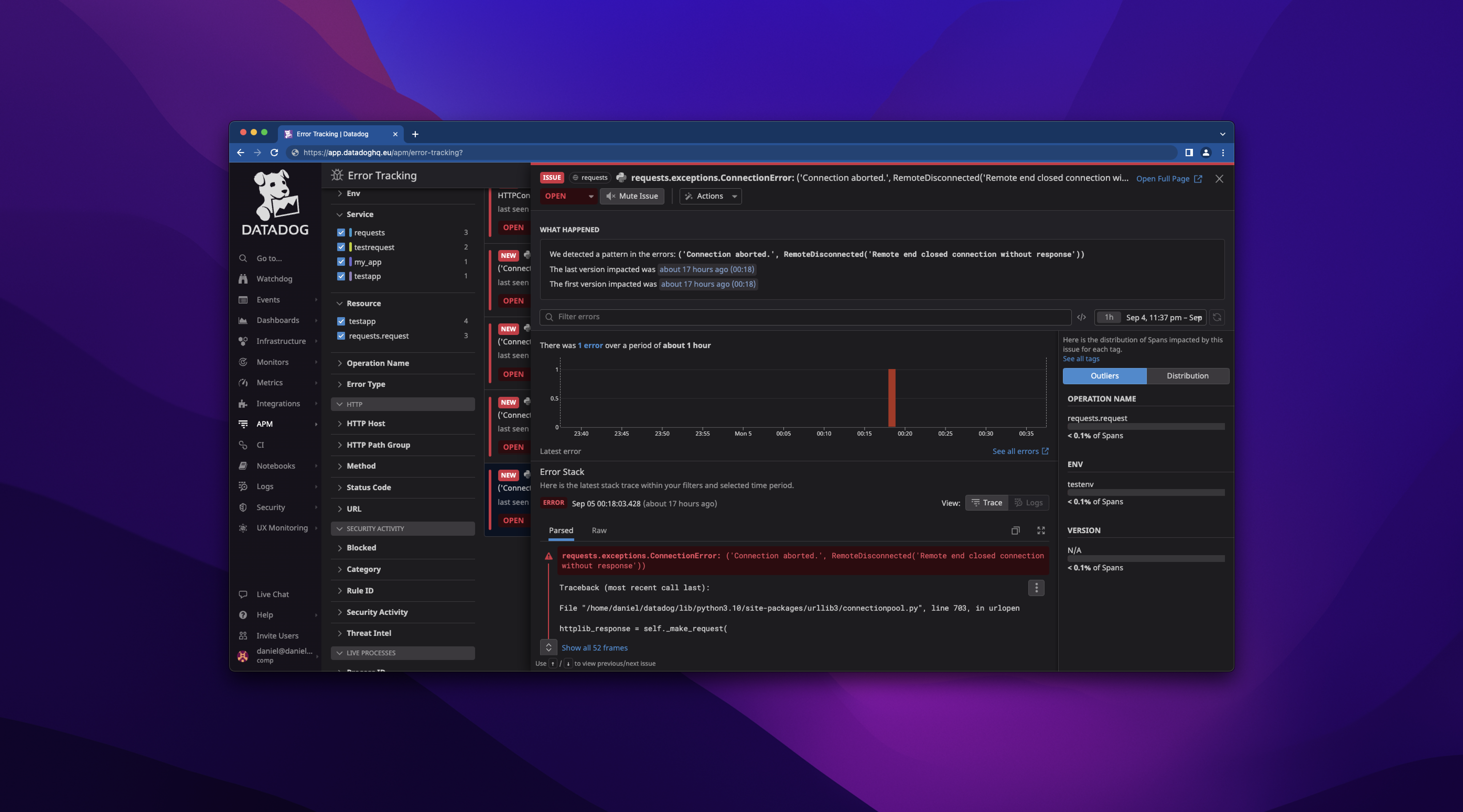
Task: Show all 52 frames
Action: [x=595, y=648]
